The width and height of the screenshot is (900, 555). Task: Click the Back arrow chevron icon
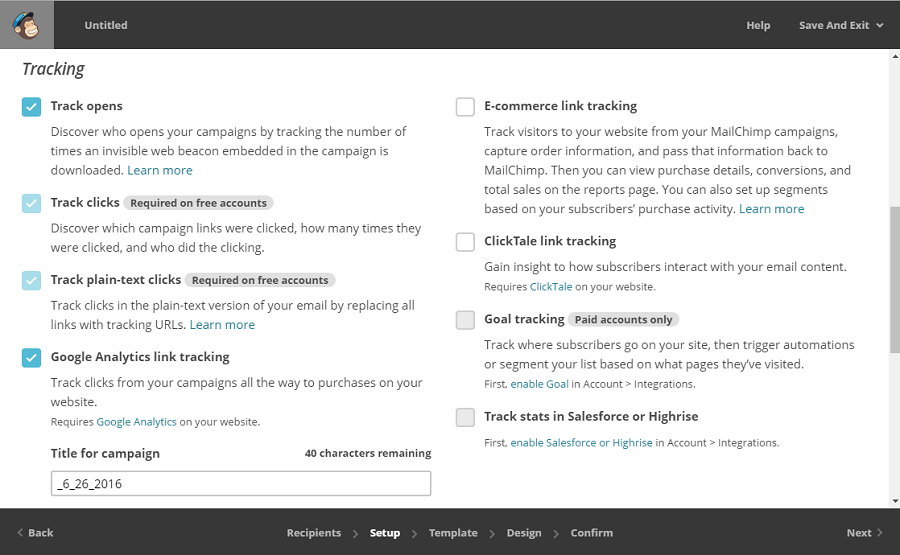coord(20,532)
